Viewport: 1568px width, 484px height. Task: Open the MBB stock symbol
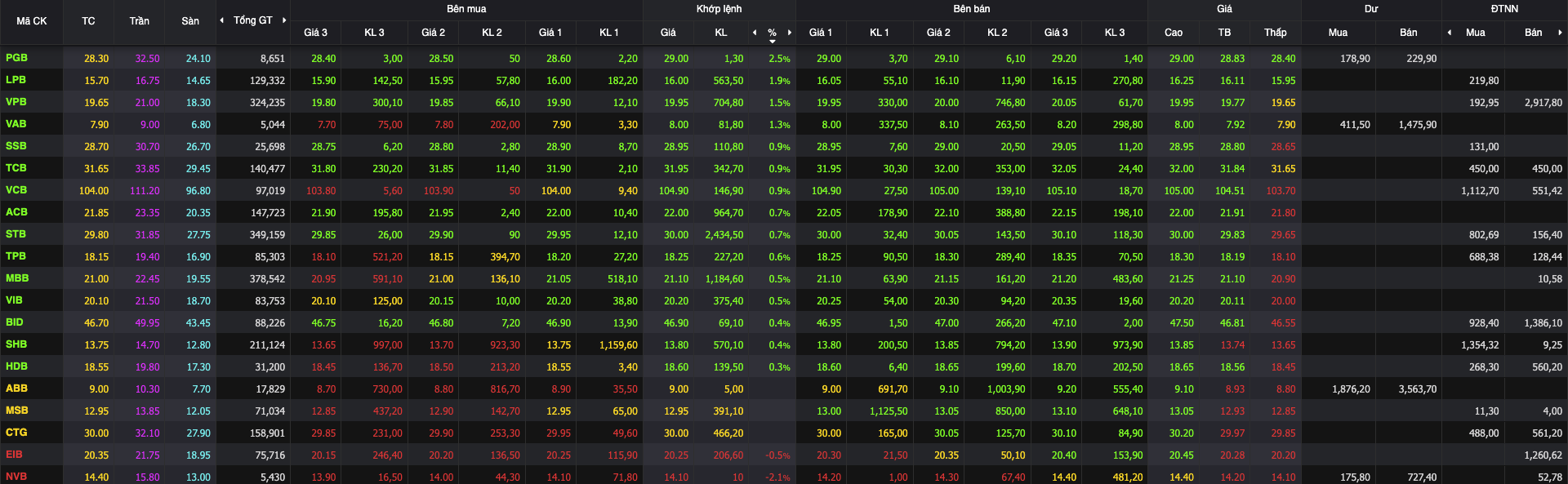(17, 278)
